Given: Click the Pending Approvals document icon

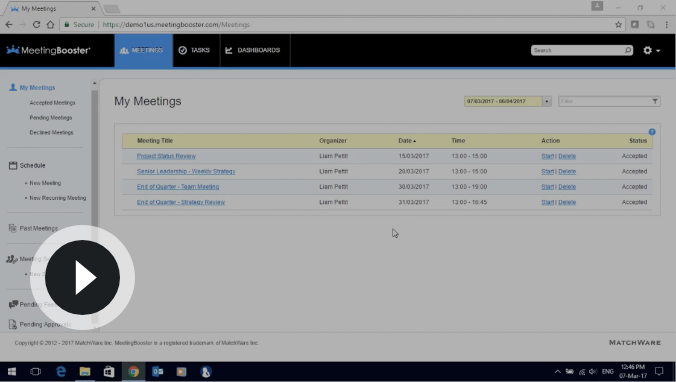Looking at the screenshot, I should pyautogui.click(x=13, y=324).
